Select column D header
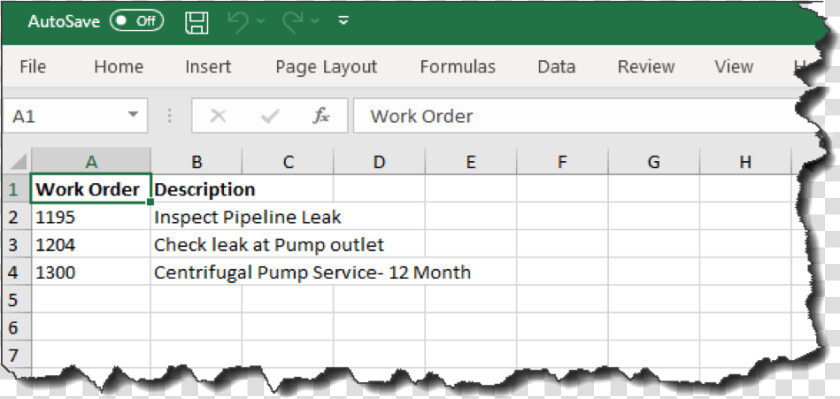 pos(379,162)
